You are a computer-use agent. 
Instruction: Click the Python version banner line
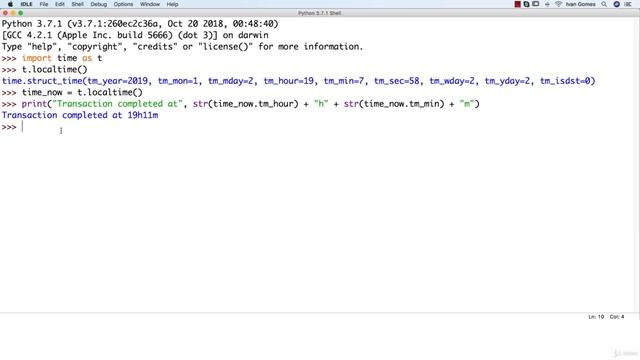click(140, 24)
